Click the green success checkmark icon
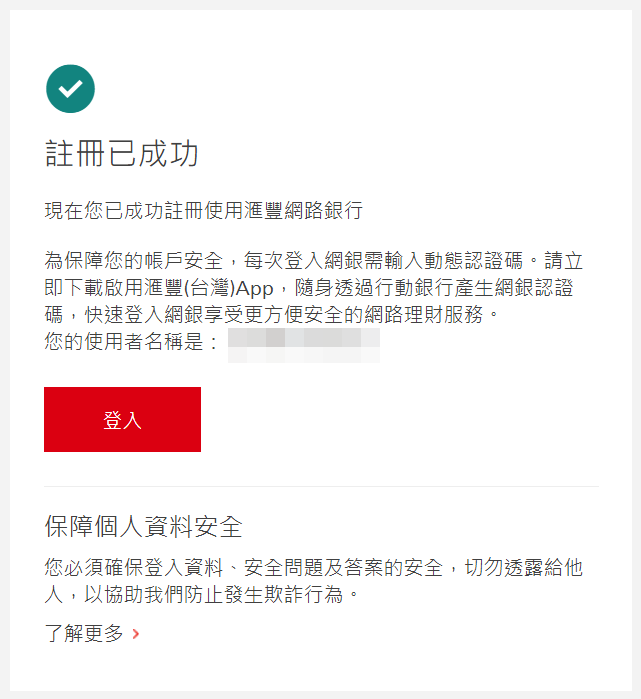641x699 pixels. (70, 89)
